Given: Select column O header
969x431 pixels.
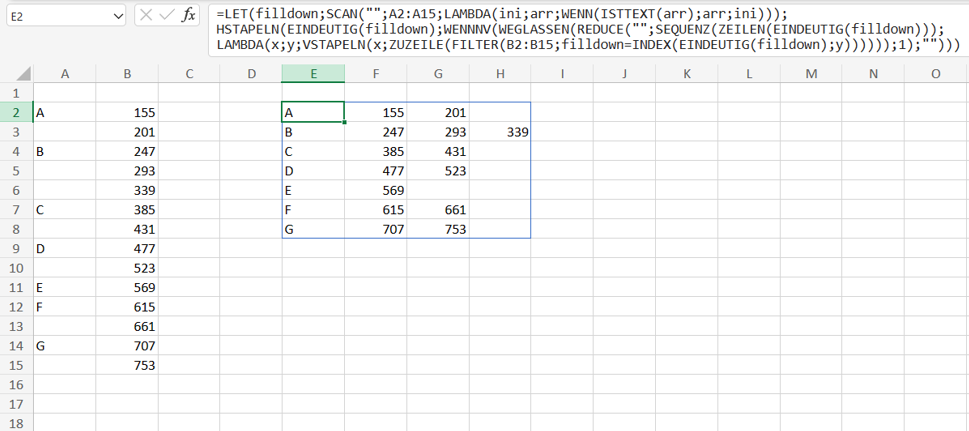Looking at the screenshot, I should (x=936, y=74).
